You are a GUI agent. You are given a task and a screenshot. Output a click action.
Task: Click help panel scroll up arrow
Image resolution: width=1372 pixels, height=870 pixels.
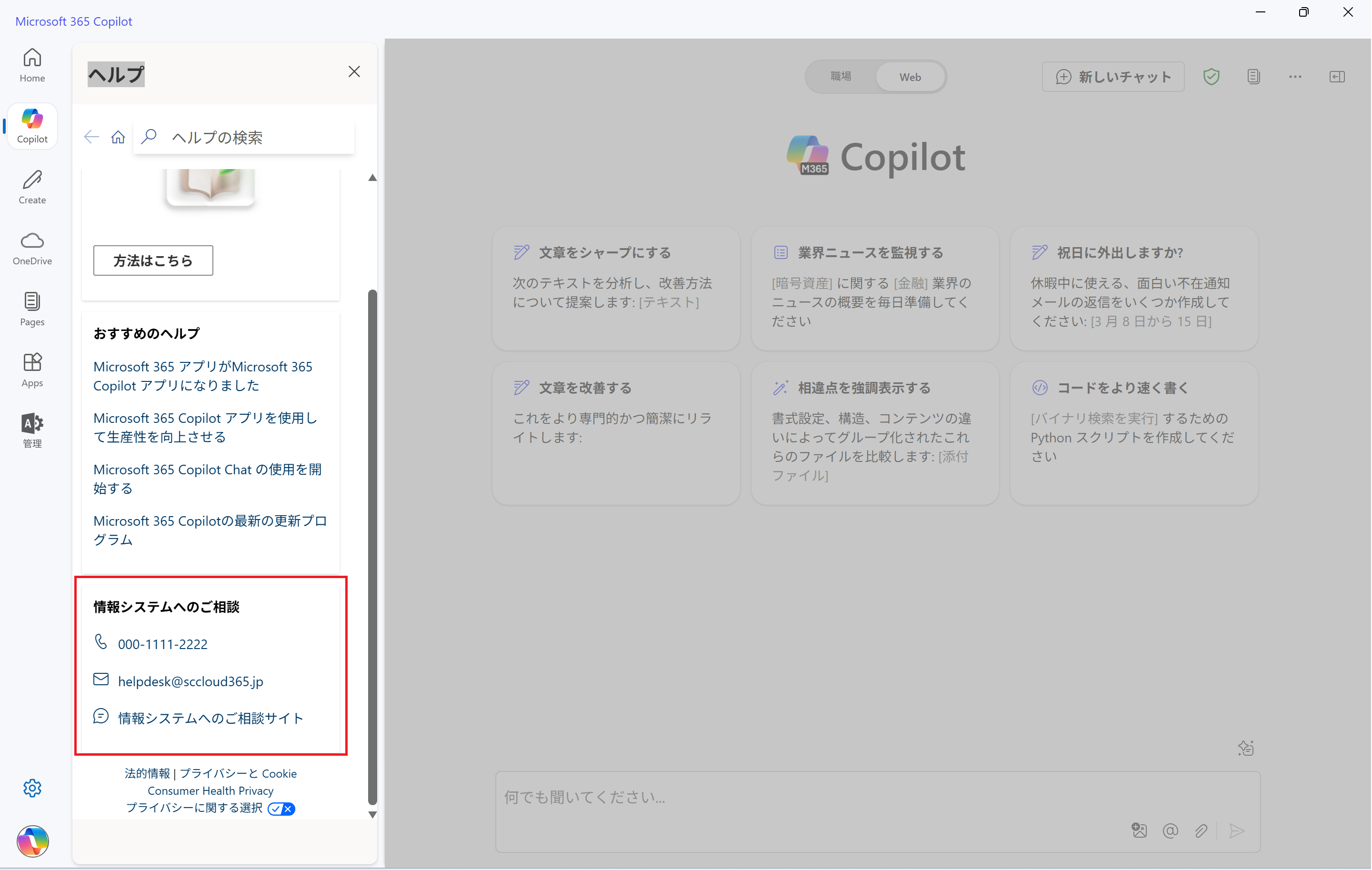(372, 178)
